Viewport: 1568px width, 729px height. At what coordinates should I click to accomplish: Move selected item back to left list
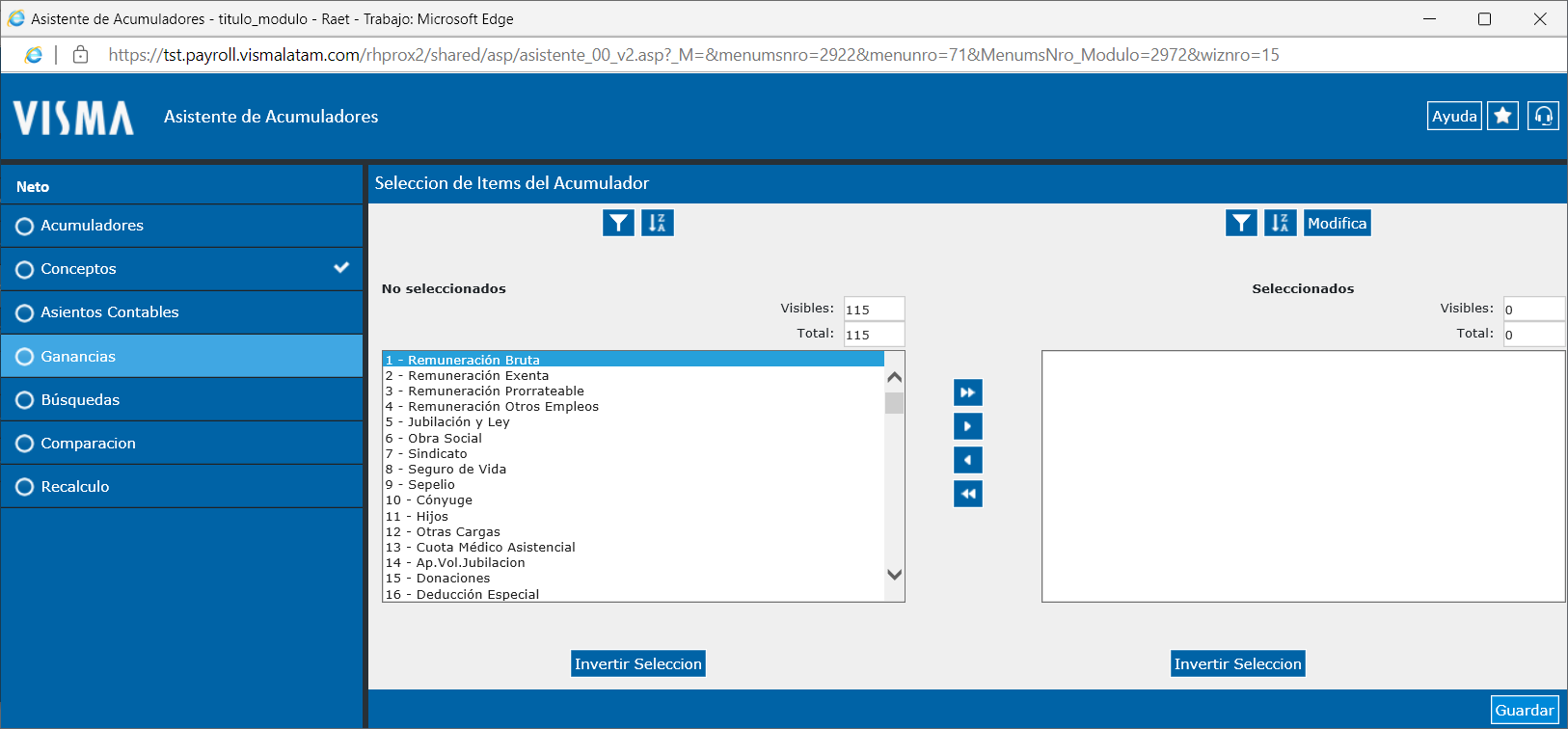pos(968,460)
